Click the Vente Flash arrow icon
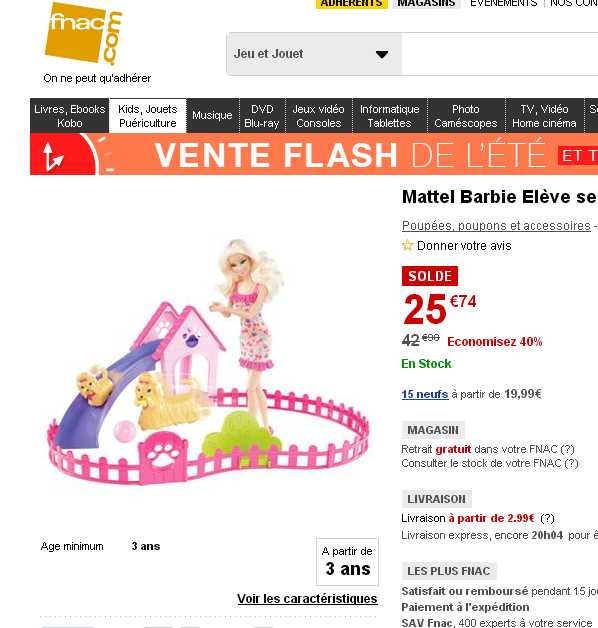This screenshot has height=628, width=598. coord(53,156)
